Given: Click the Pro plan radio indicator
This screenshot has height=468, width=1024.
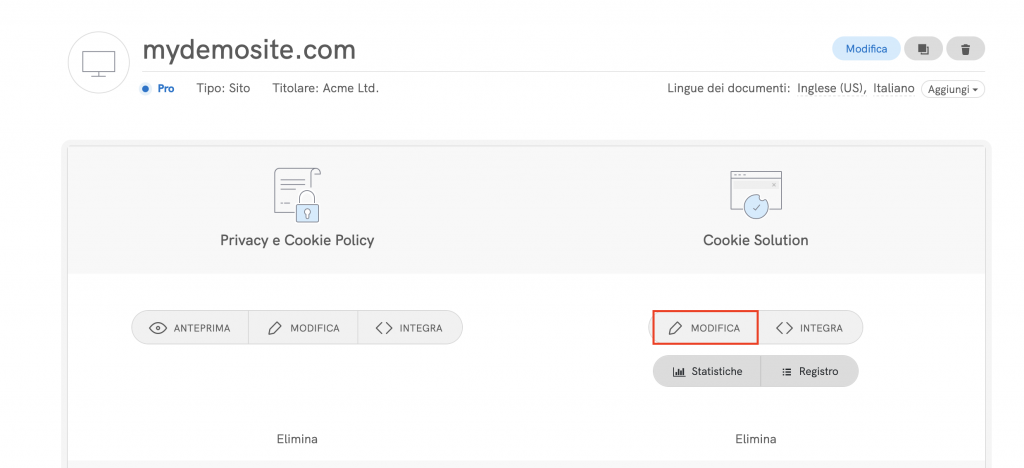Looking at the screenshot, I should click(x=146, y=89).
